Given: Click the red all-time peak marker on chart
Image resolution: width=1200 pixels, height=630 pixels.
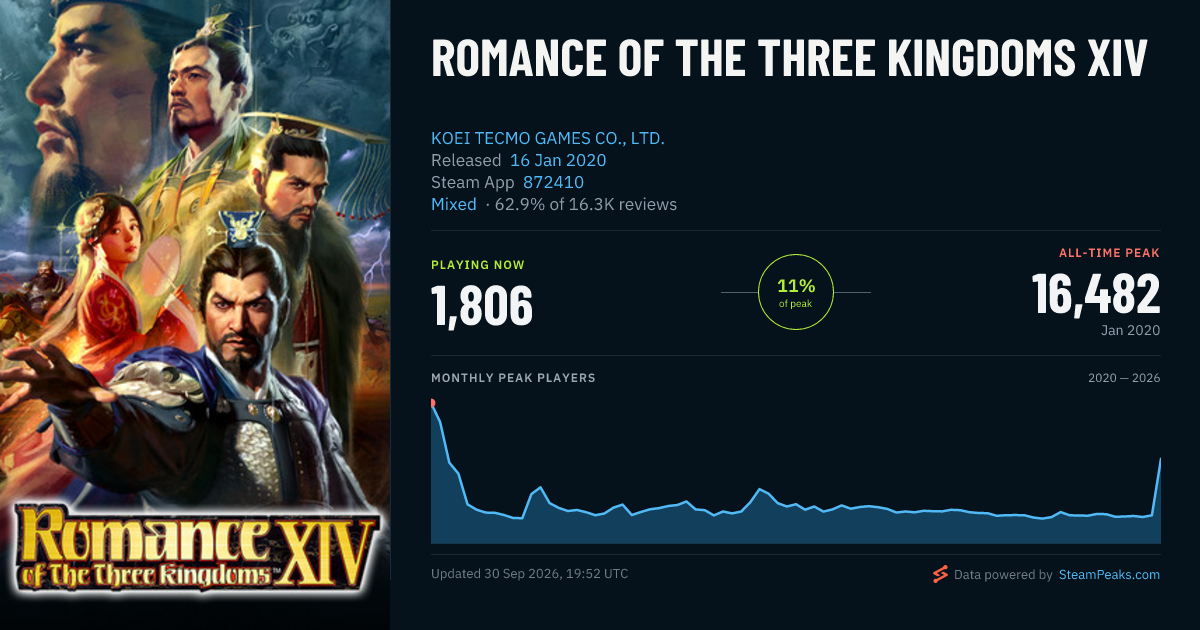Looking at the screenshot, I should pyautogui.click(x=432, y=403).
